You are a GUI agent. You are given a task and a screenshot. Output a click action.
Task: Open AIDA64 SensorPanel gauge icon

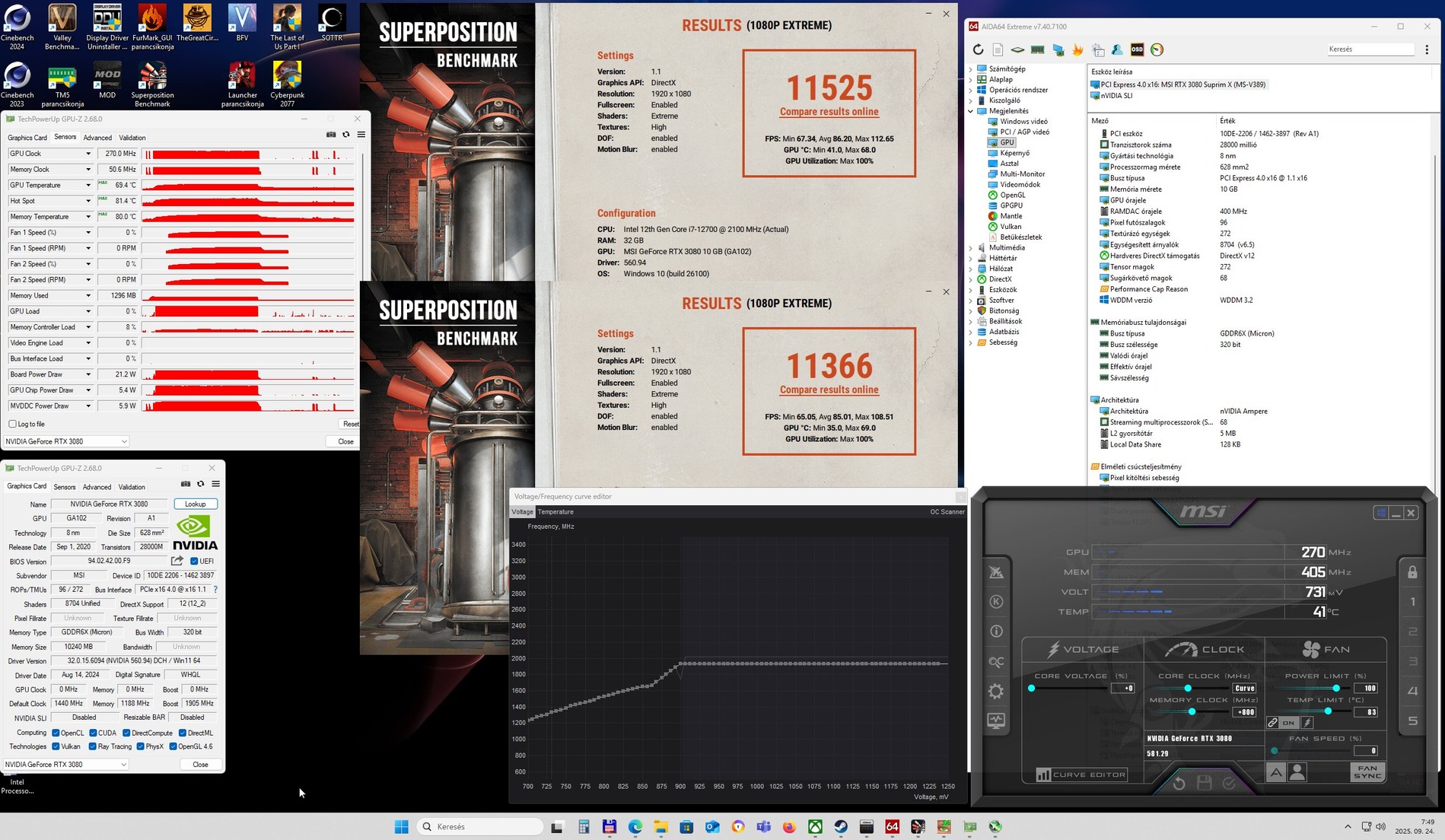pyautogui.click(x=1157, y=50)
